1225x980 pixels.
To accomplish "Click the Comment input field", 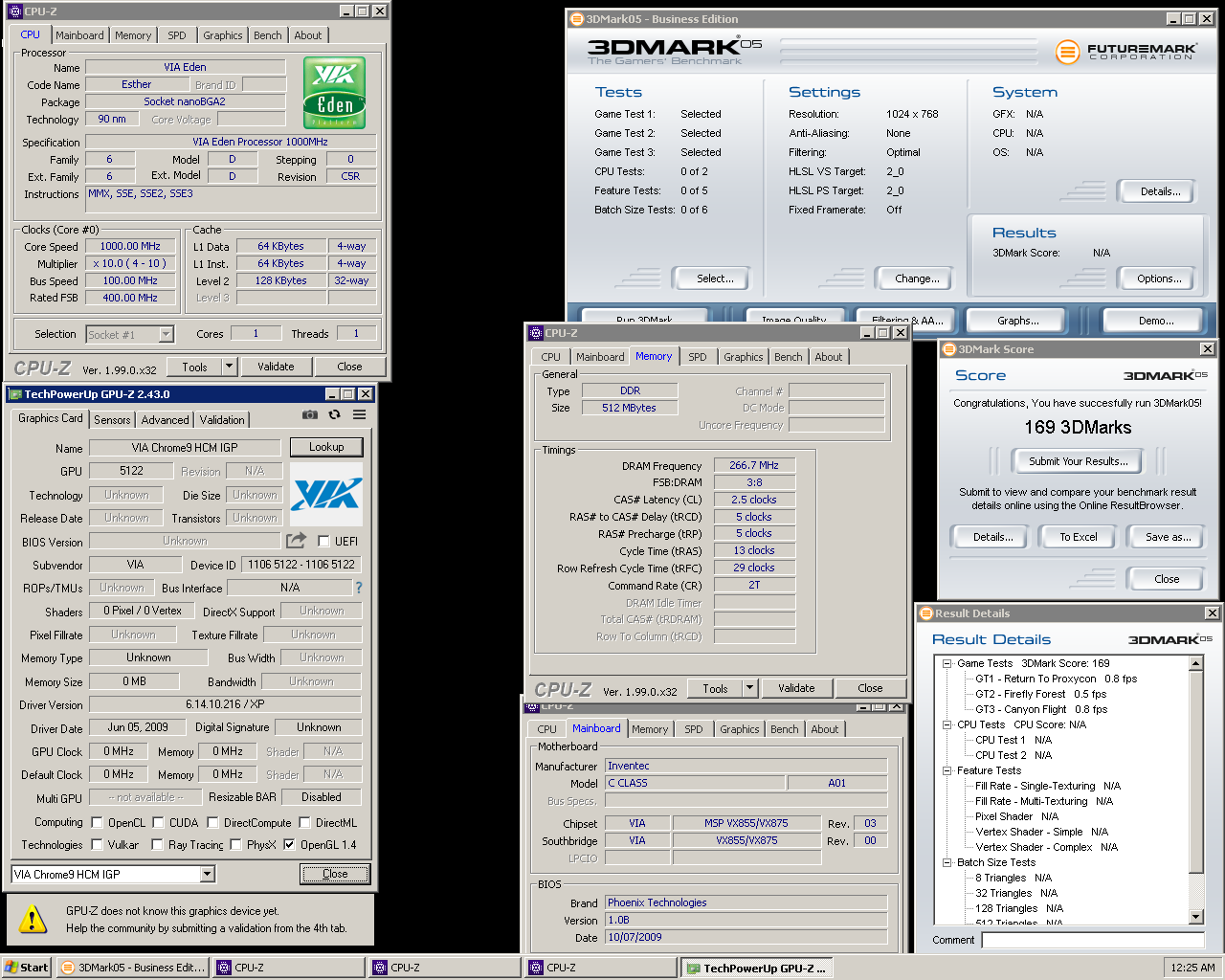I will click(1093, 940).
